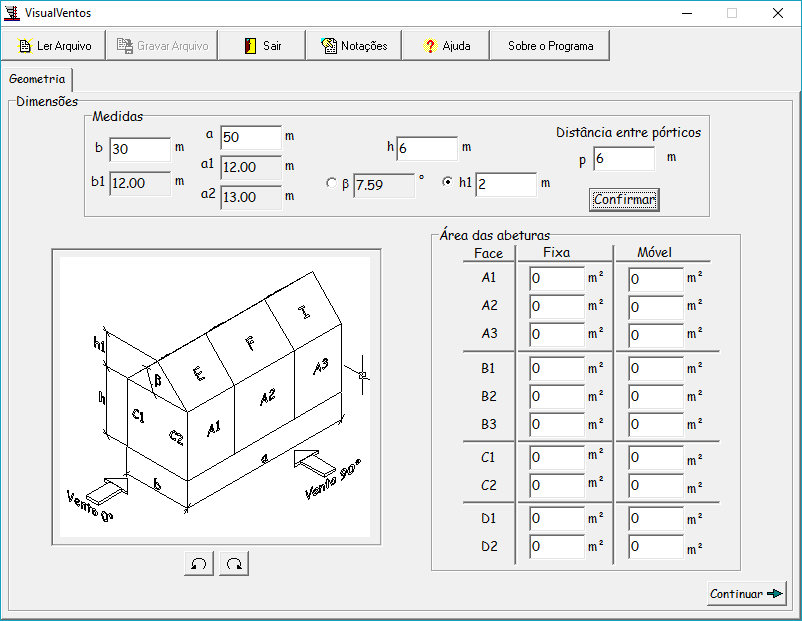The width and height of the screenshot is (802, 621).
Task: Focus the a dimension input field
Action: [251, 137]
